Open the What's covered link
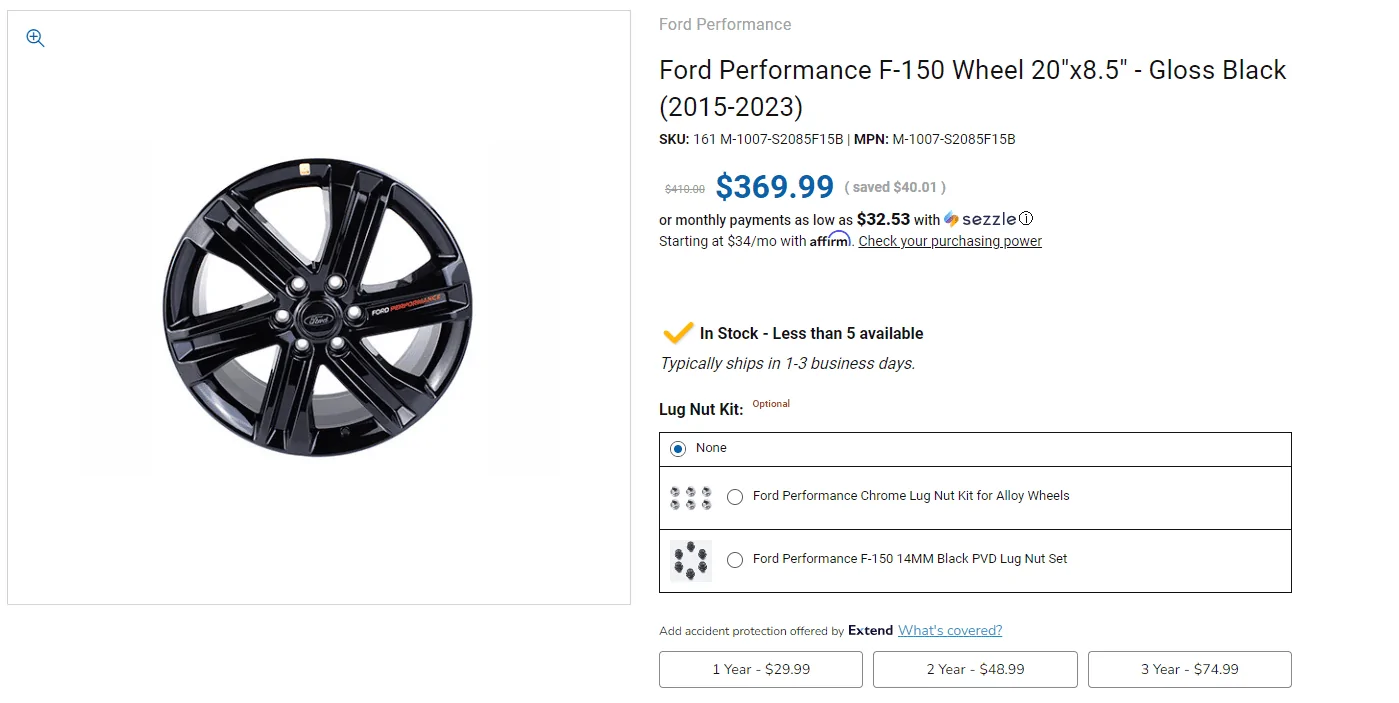Screen dimensions: 1399x703 (950, 630)
